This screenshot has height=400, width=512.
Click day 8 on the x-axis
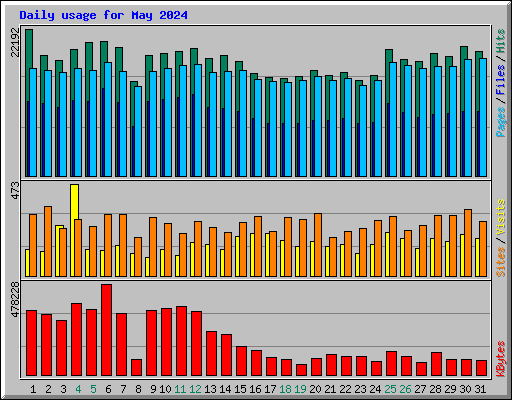[138, 389]
